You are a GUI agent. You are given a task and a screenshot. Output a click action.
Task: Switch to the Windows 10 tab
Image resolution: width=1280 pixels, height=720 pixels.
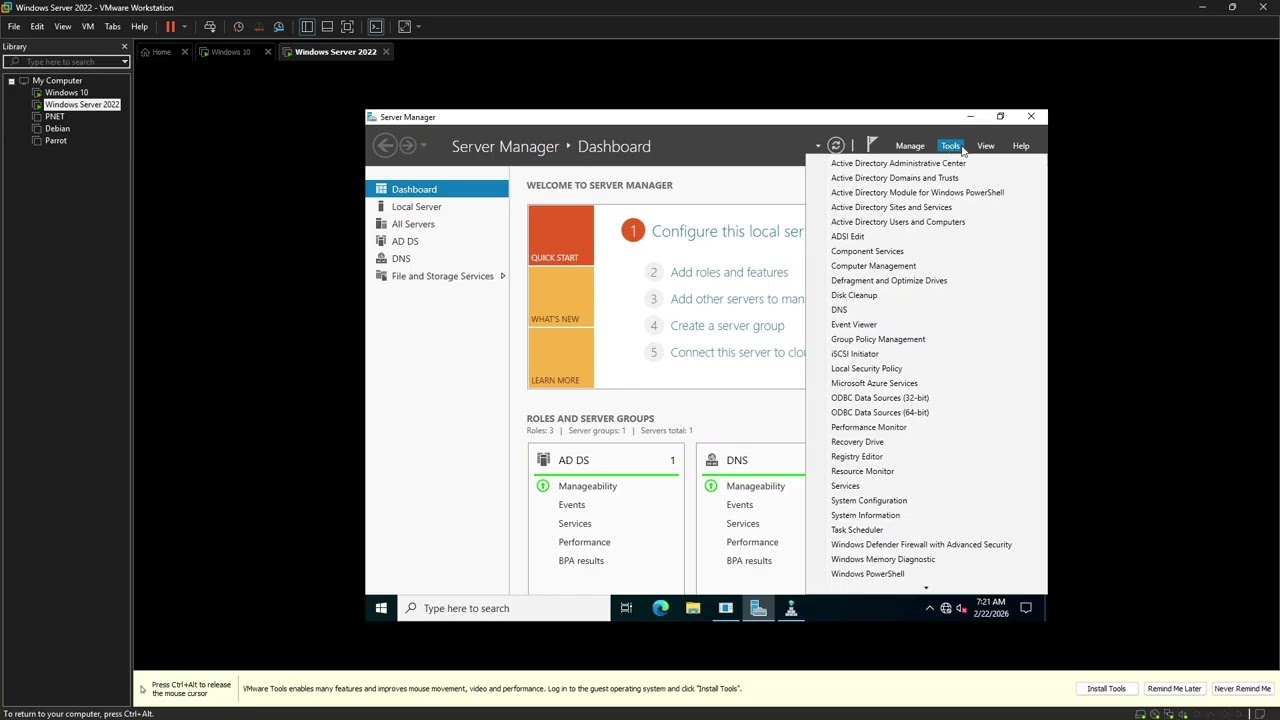coord(232,52)
